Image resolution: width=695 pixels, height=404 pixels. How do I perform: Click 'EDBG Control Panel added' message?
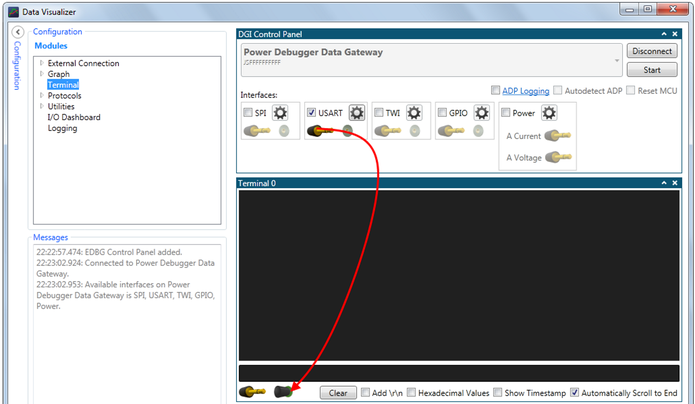pyautogui.click(x=109, y=252)
